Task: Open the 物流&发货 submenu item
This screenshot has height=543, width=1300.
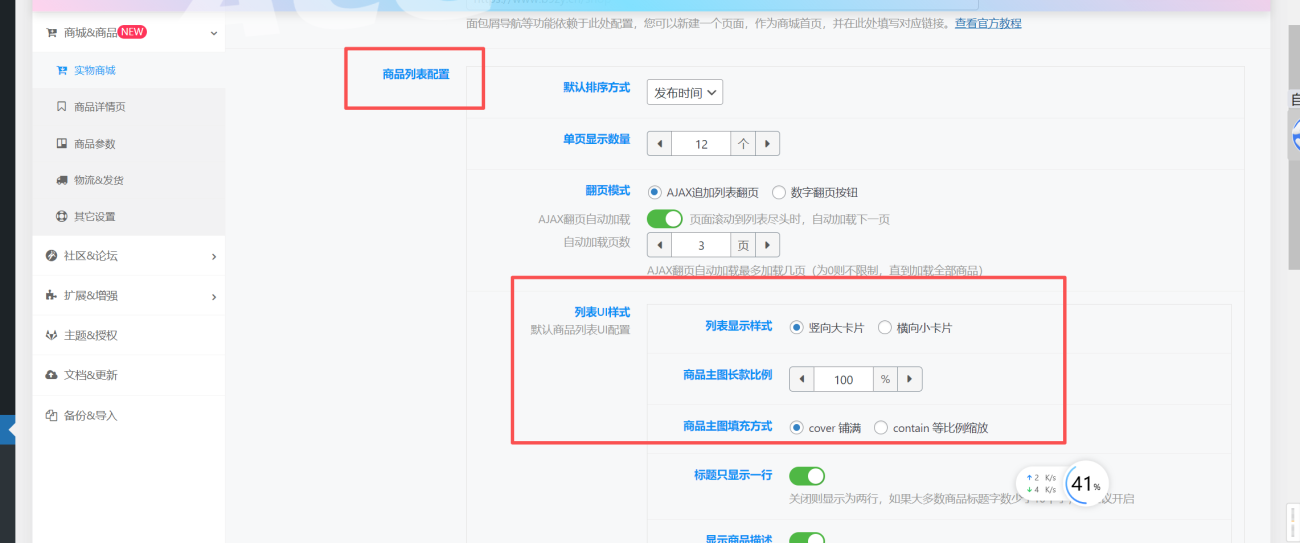Action: 128,180
